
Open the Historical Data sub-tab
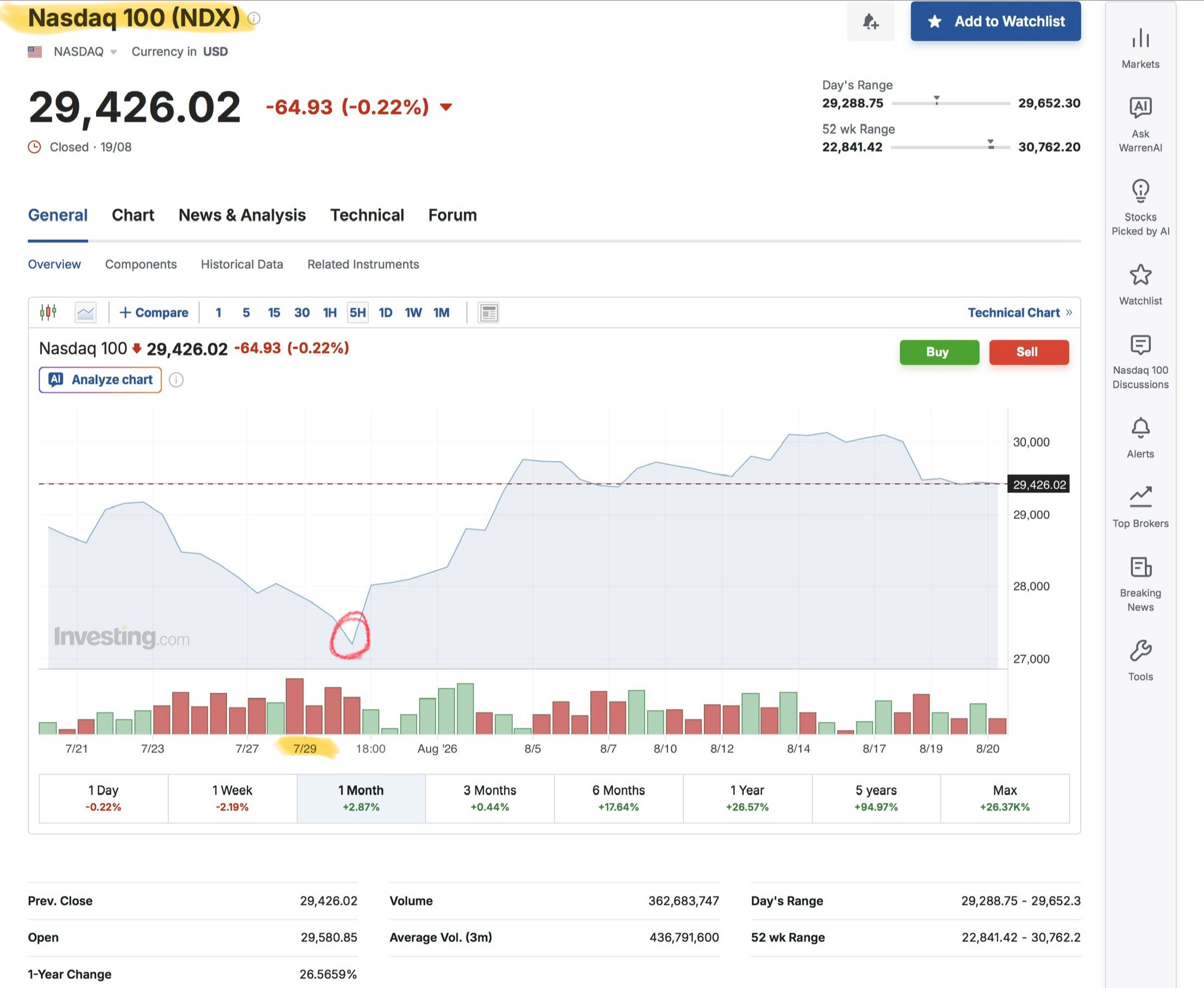pyautogui.click(x=242, y=264)
